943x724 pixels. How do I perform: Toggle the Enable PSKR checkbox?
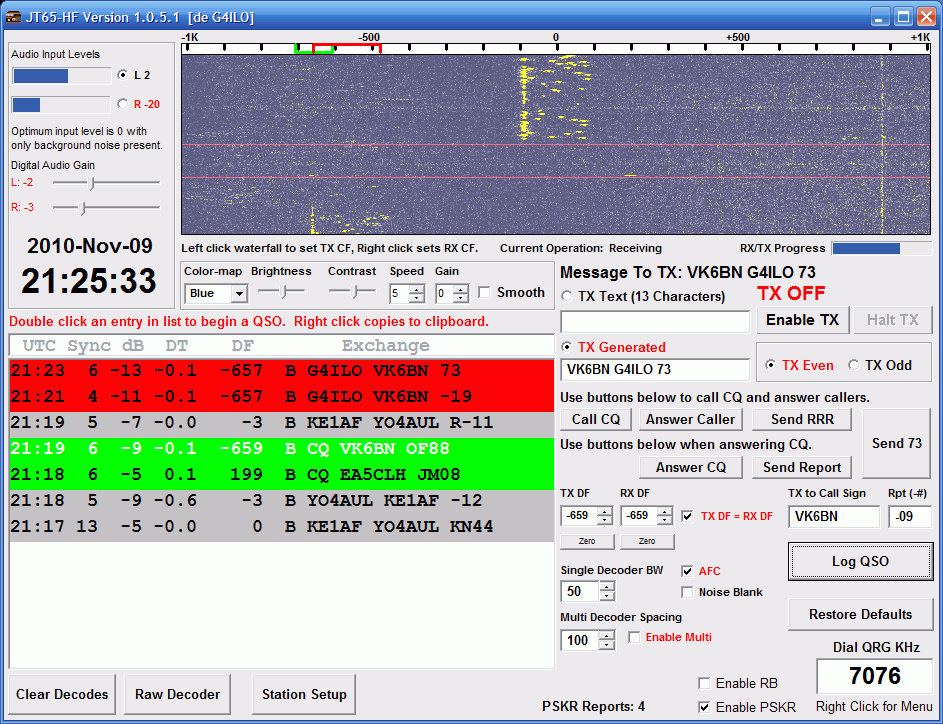coord(704,707)
